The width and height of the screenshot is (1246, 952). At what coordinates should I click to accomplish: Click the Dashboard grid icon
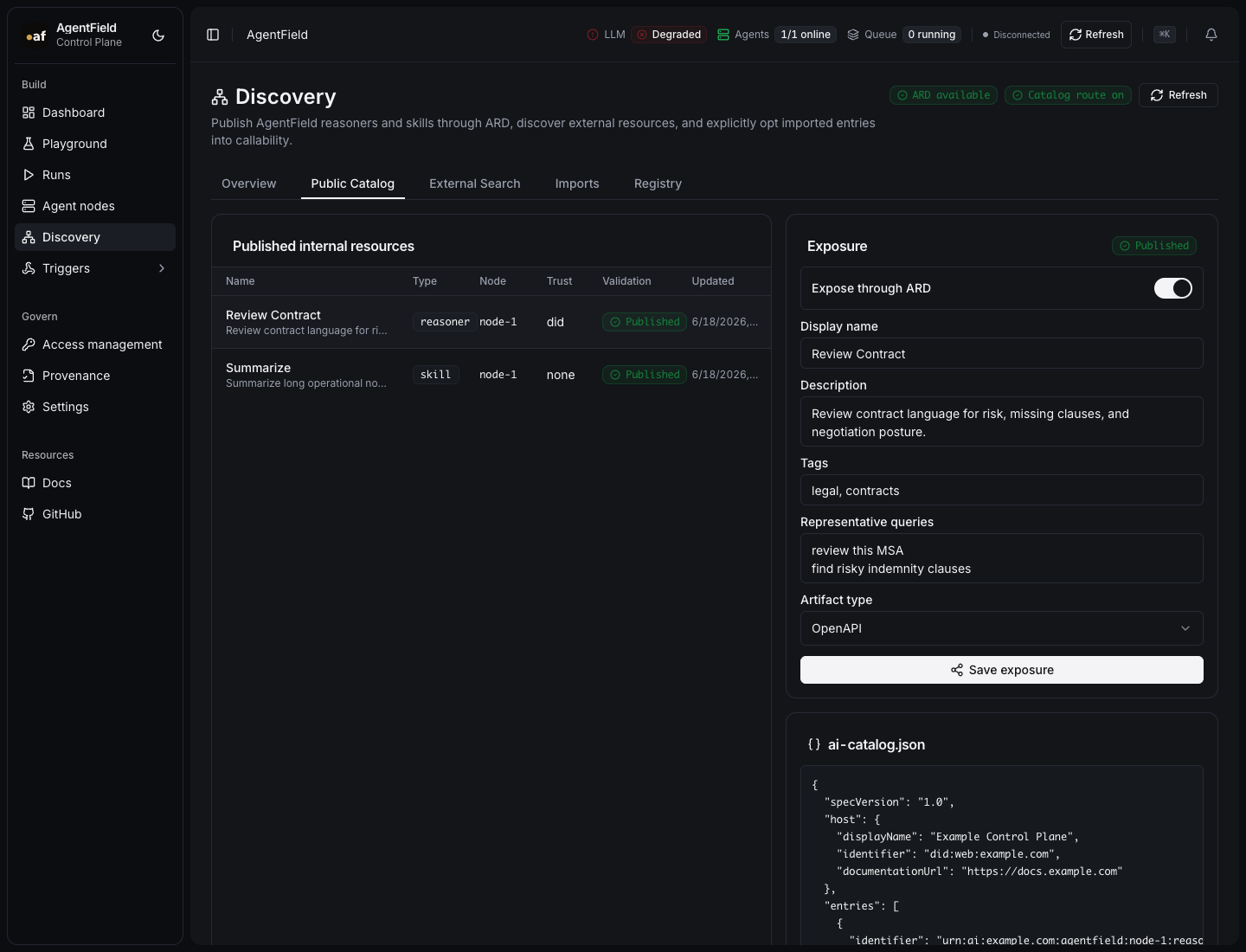pos(29,113)
